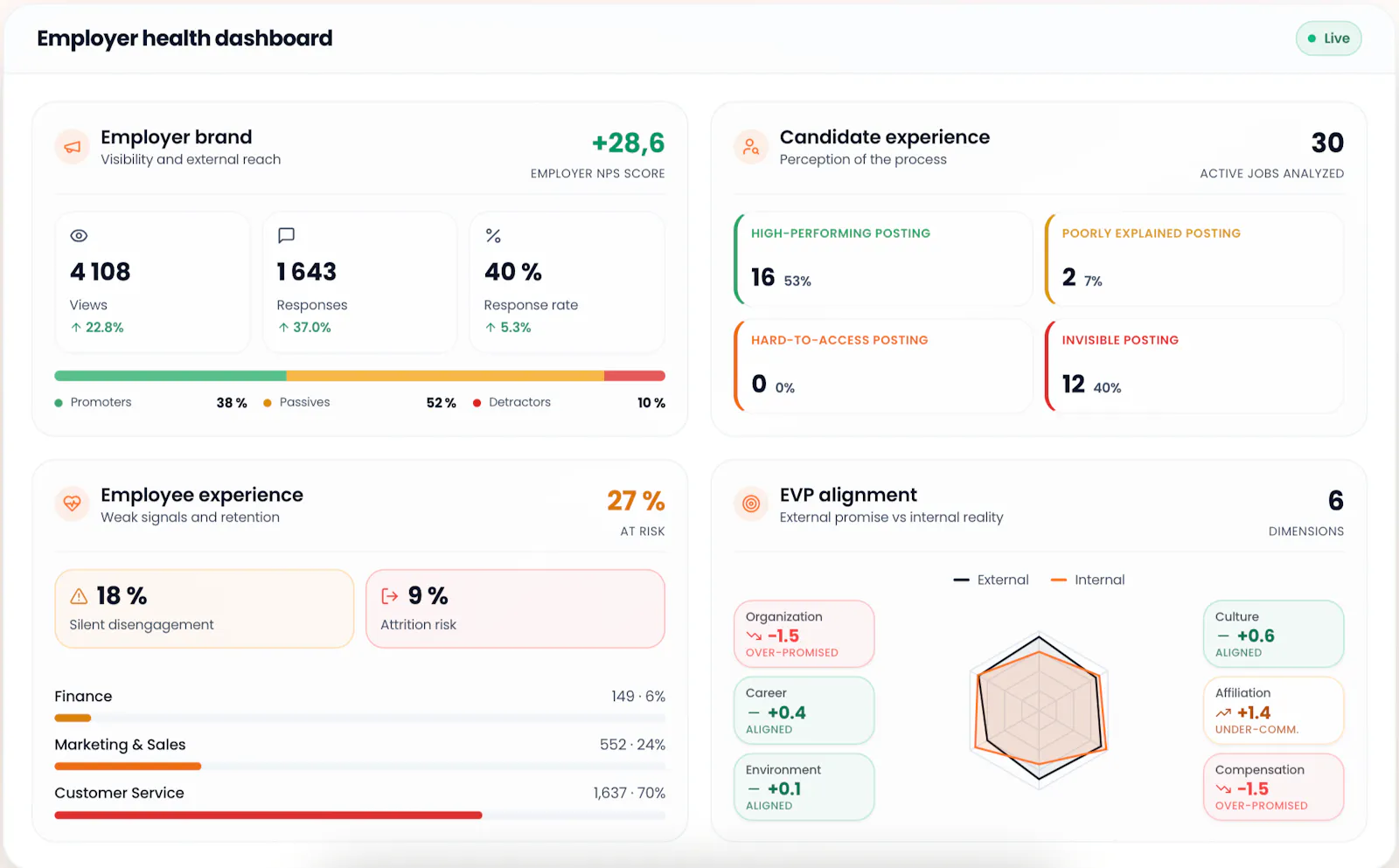1399x868 pixels.
Task: Toggle the Internal legend entry
Action: pos(1088,580)
